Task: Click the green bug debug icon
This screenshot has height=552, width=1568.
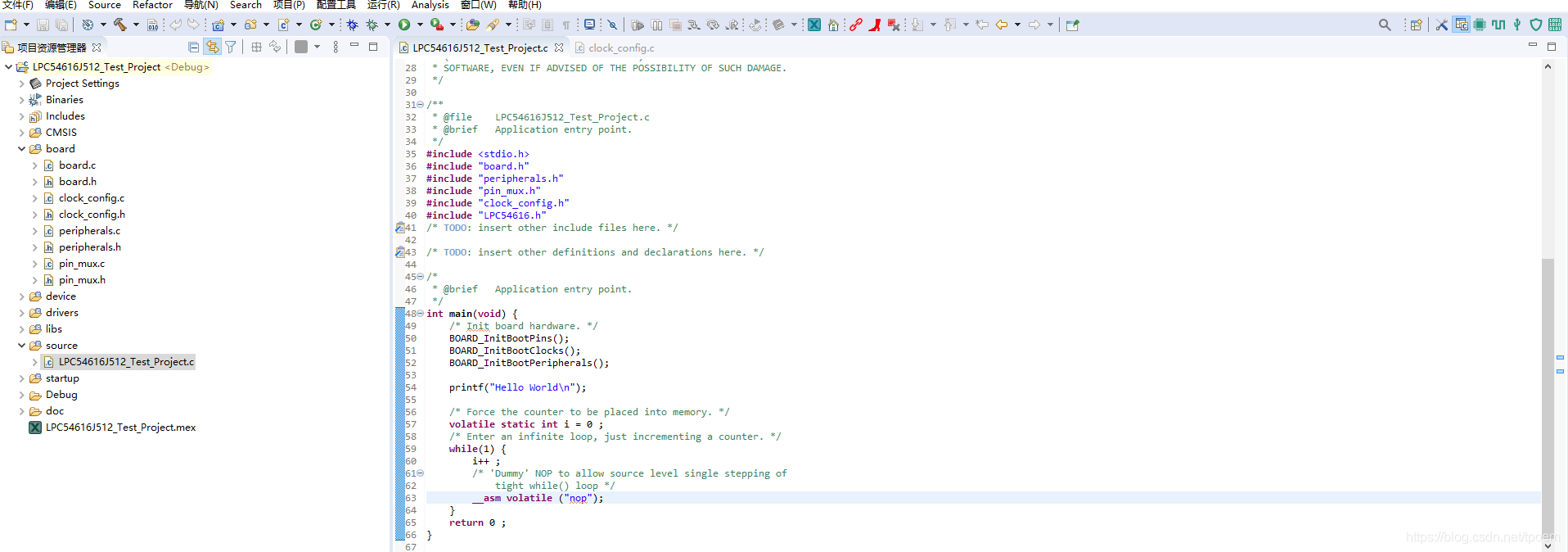Action: coord(372,25)
